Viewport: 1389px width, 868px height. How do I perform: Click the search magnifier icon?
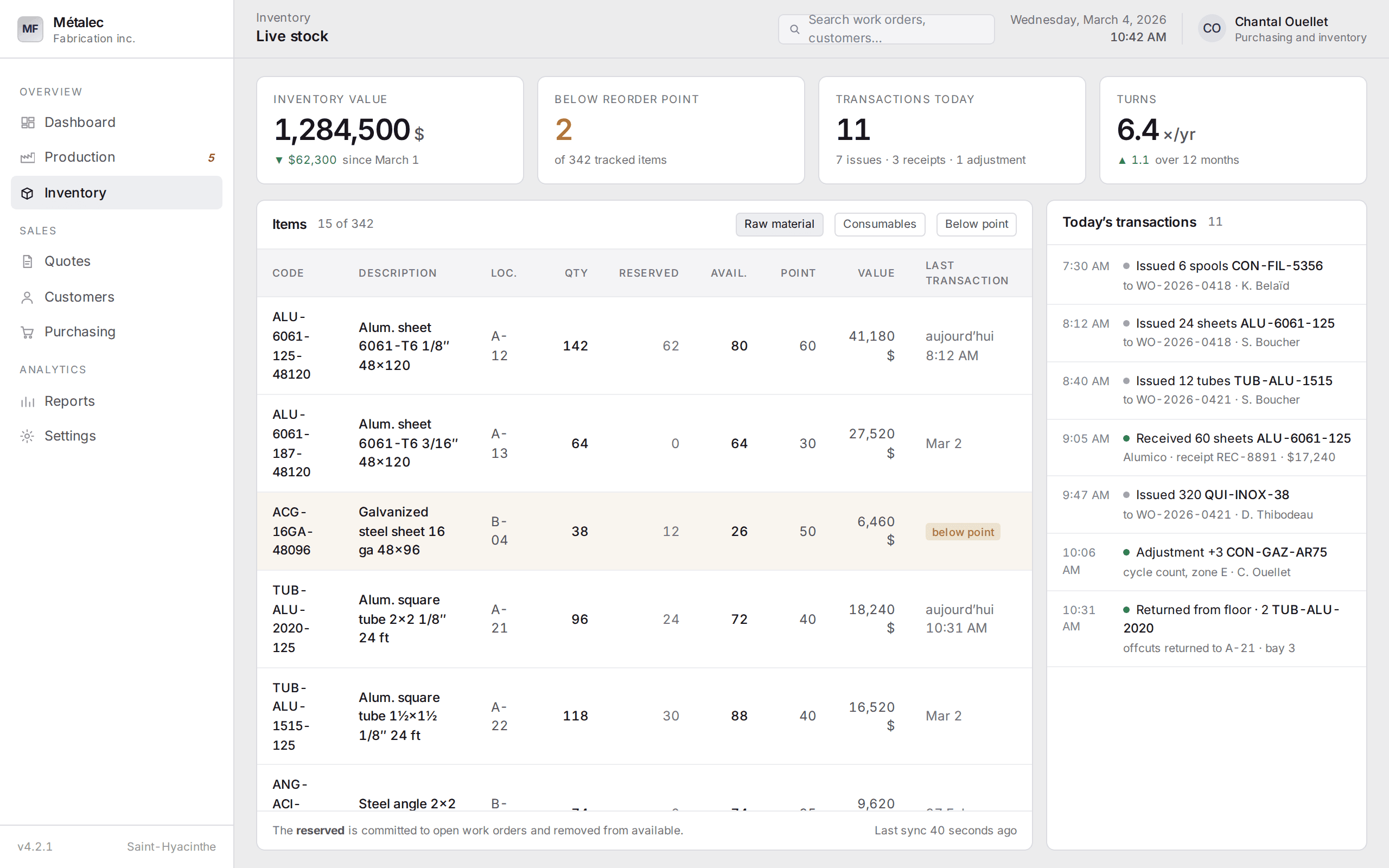click(x=794, y=29)
